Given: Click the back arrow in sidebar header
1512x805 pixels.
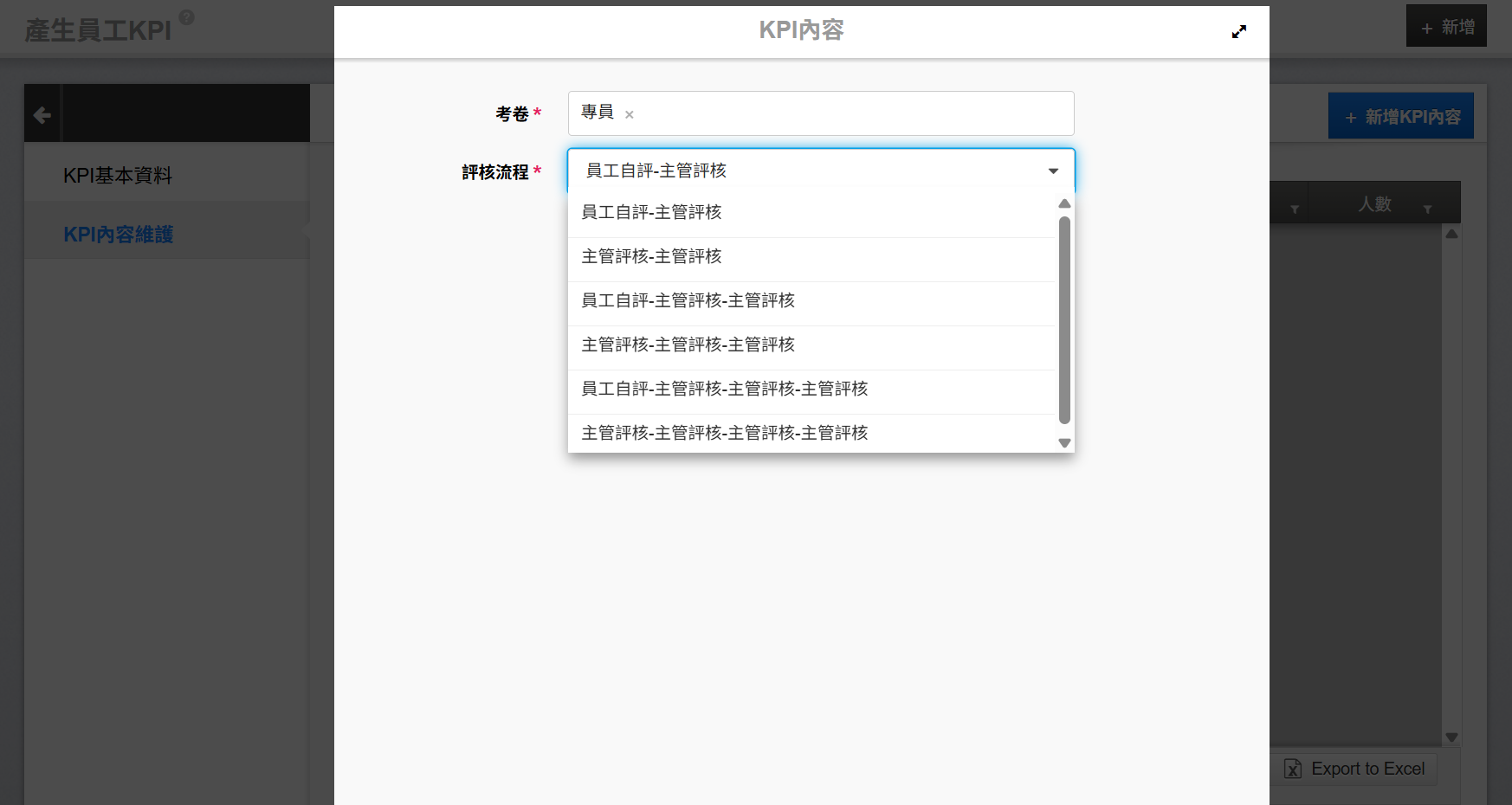Looking at the screenshot, I should [x=42, y=114].
